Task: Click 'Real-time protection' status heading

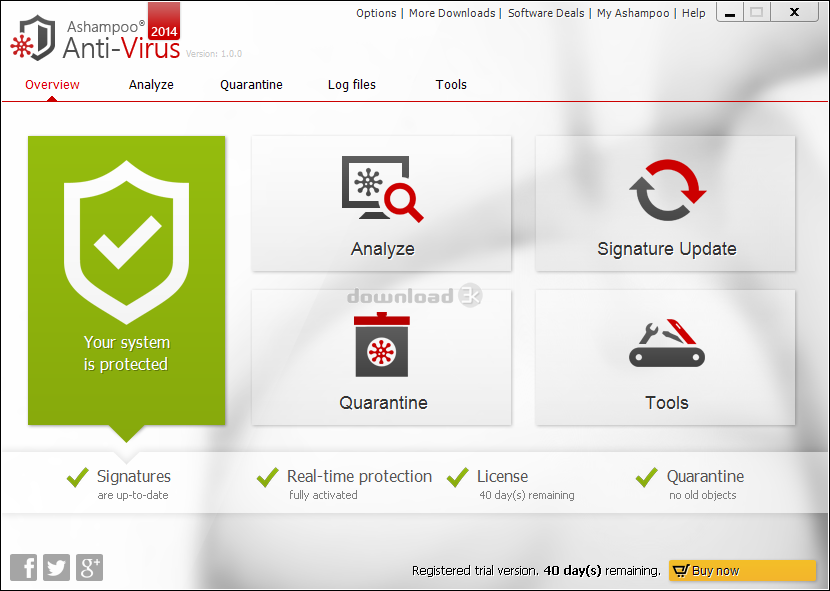Action: (x=359, y=476)
